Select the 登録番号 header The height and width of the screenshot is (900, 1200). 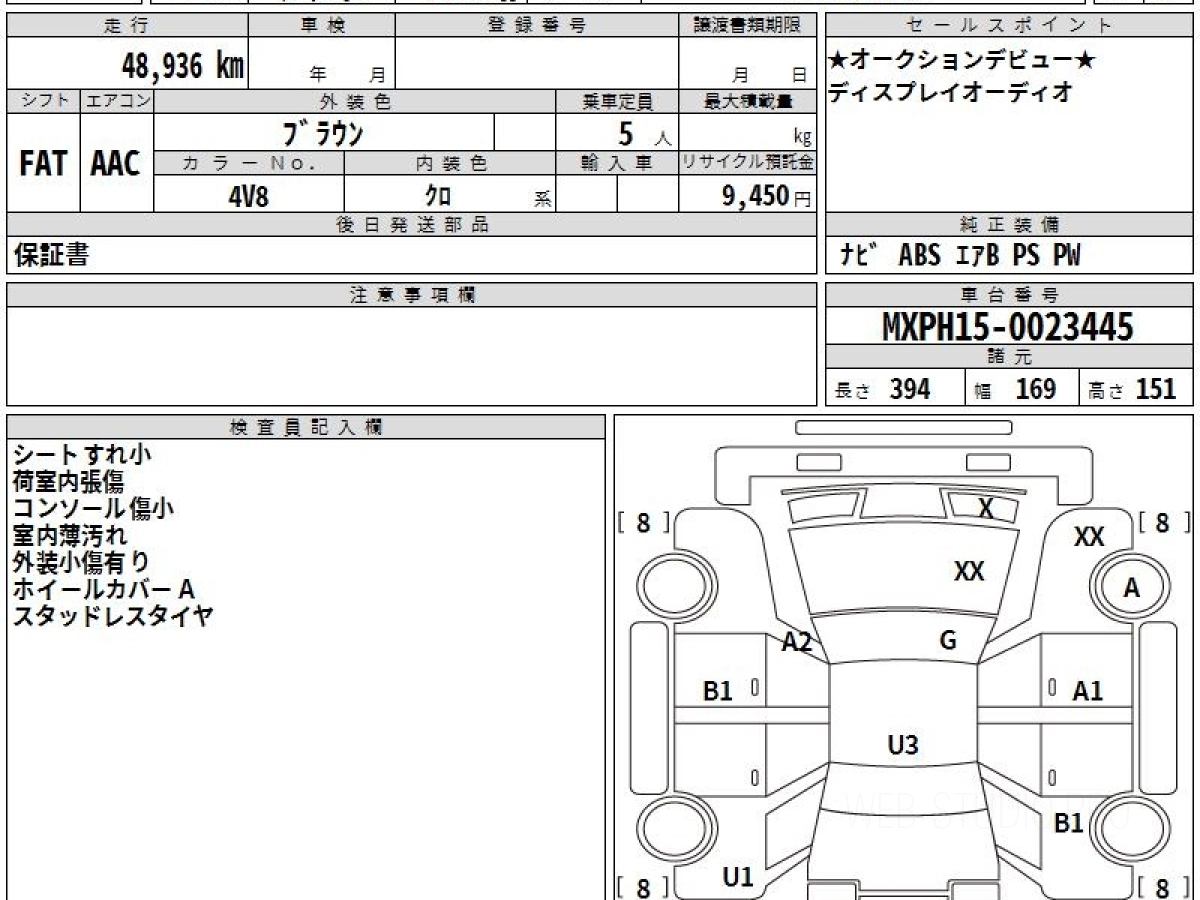pyautogui.click(x=537, y=26)
